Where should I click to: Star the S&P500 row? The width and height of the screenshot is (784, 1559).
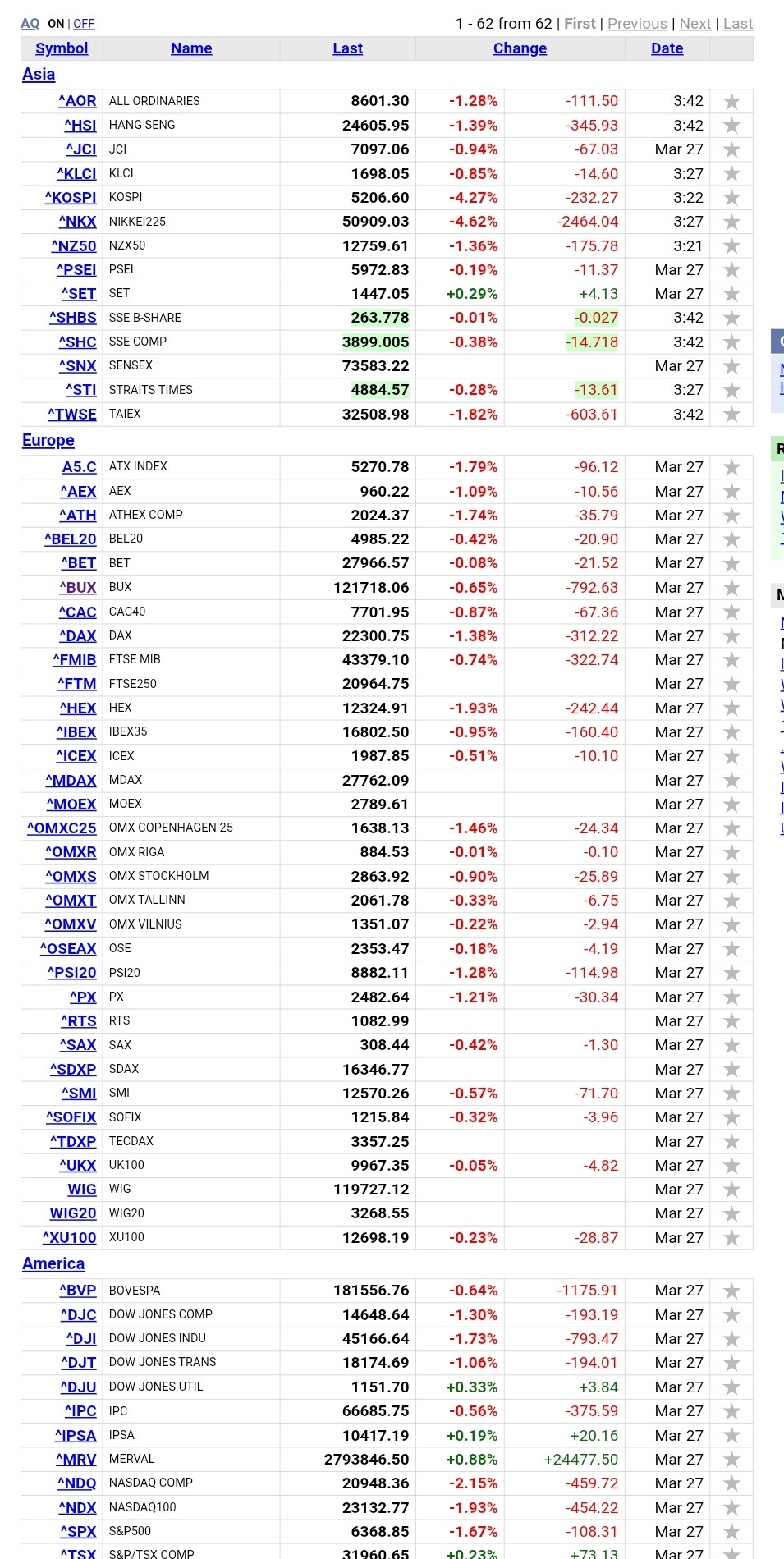[731, 1532]
